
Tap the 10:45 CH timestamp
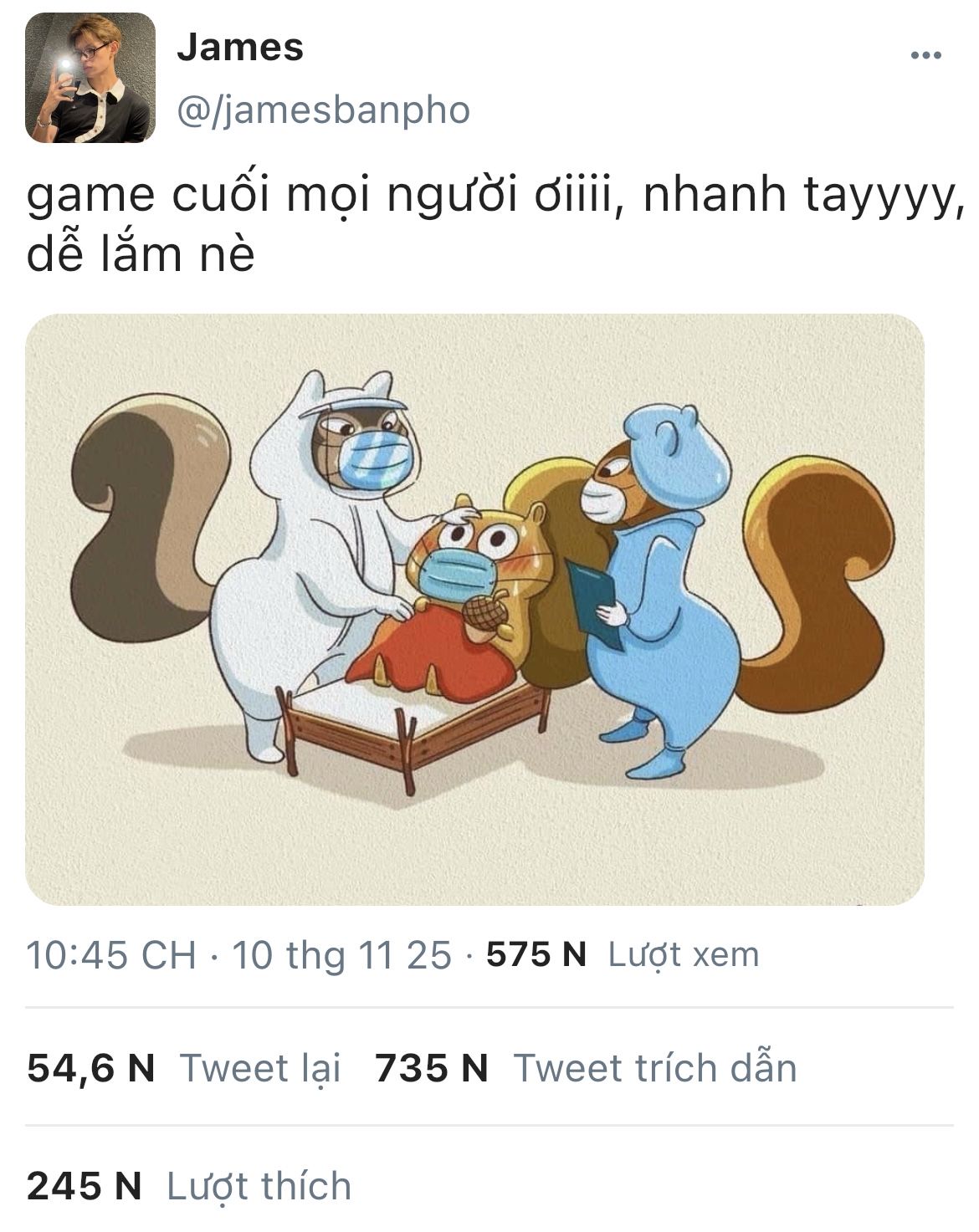pos(111,954)
